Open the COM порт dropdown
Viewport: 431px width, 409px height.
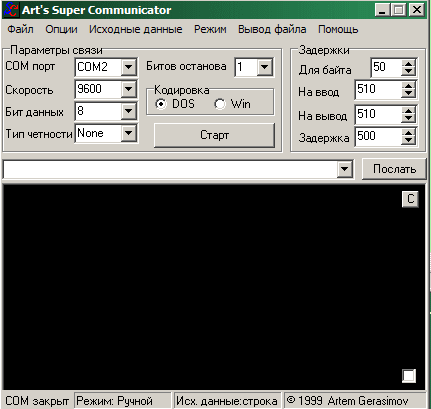click(128, 67)
